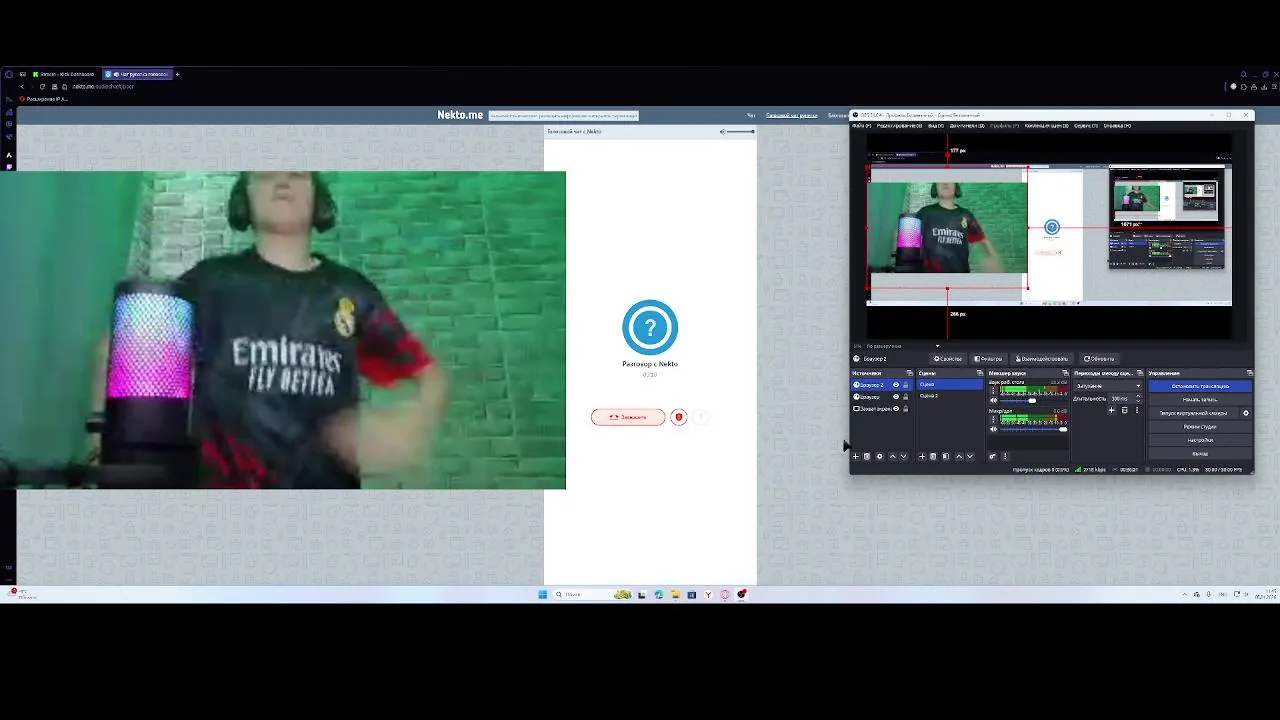Pop out the Scene Transitions dock
The height and width of the screenshot is (720, 1280).
coord(1140,373)
